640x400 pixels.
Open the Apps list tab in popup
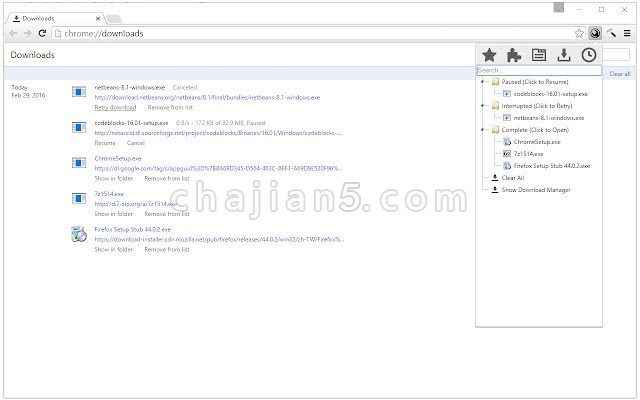pyautogui.click(x=539, y=55)
